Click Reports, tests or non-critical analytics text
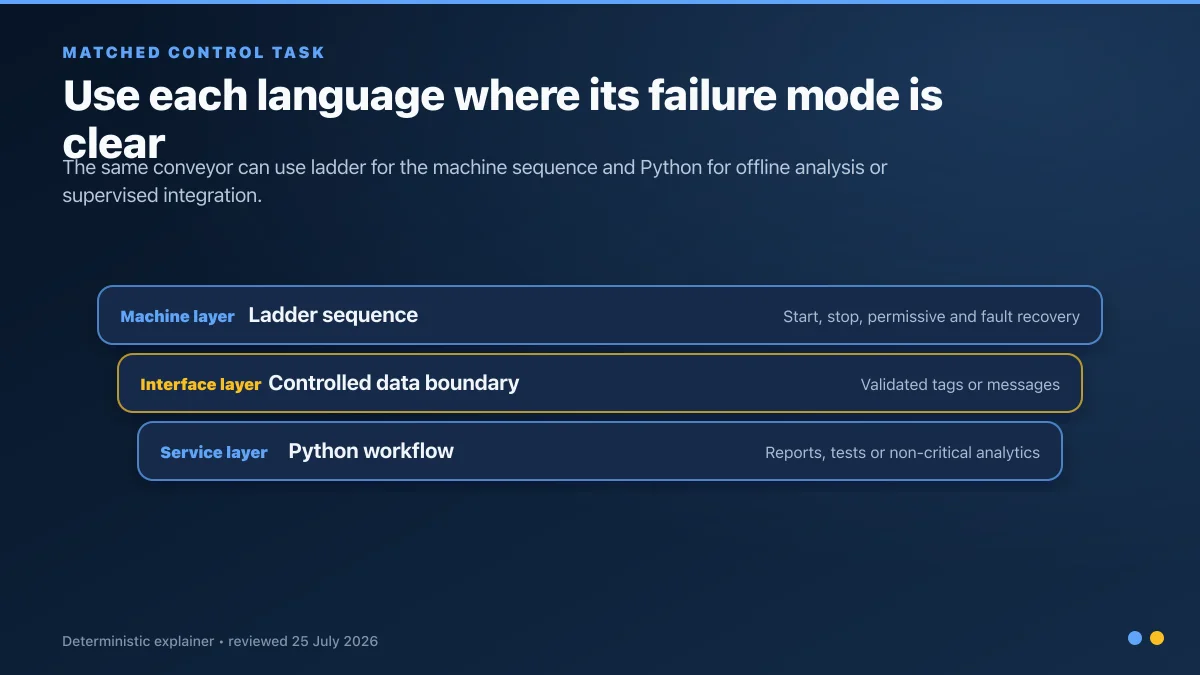Viewport: 1200px width, 675px height. pyautogui.click(x=902, y=452)
